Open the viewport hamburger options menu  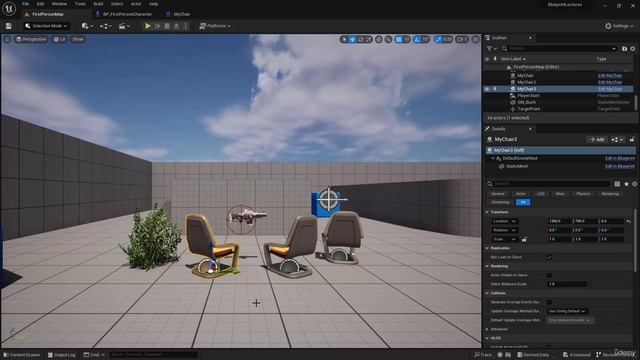coord(7,40)
